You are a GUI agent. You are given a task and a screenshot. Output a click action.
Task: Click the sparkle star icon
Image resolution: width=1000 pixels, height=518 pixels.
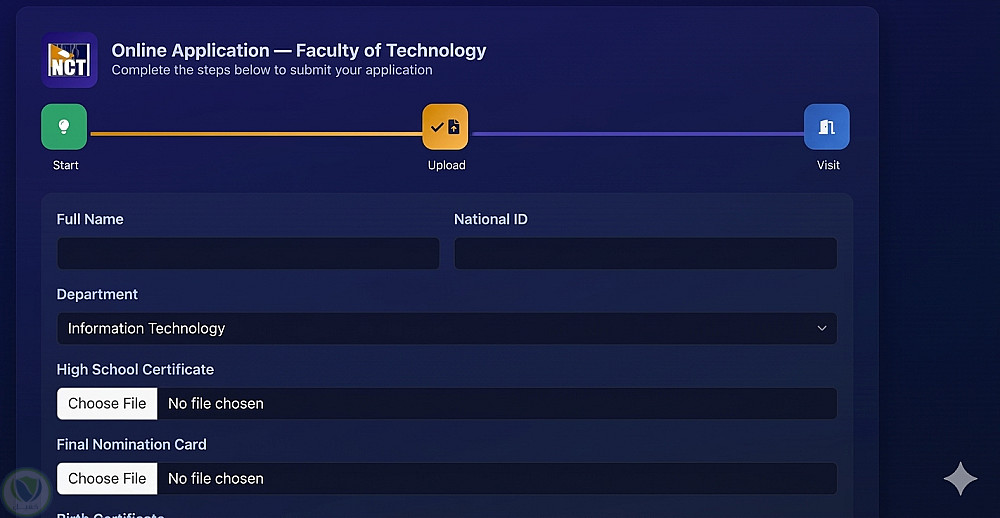point(960,479)
